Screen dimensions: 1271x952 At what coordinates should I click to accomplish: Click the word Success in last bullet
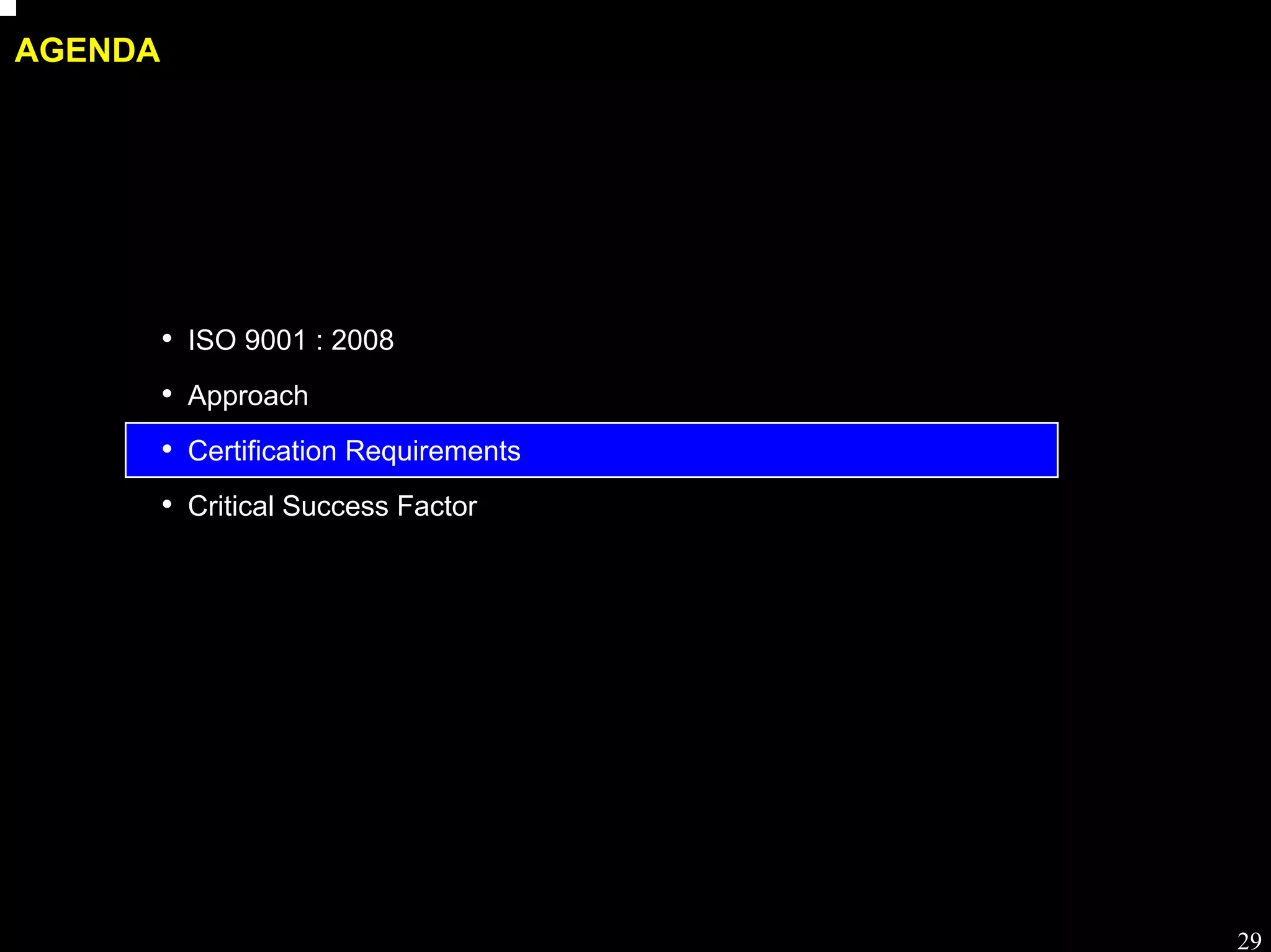click(x=335, y=506)
